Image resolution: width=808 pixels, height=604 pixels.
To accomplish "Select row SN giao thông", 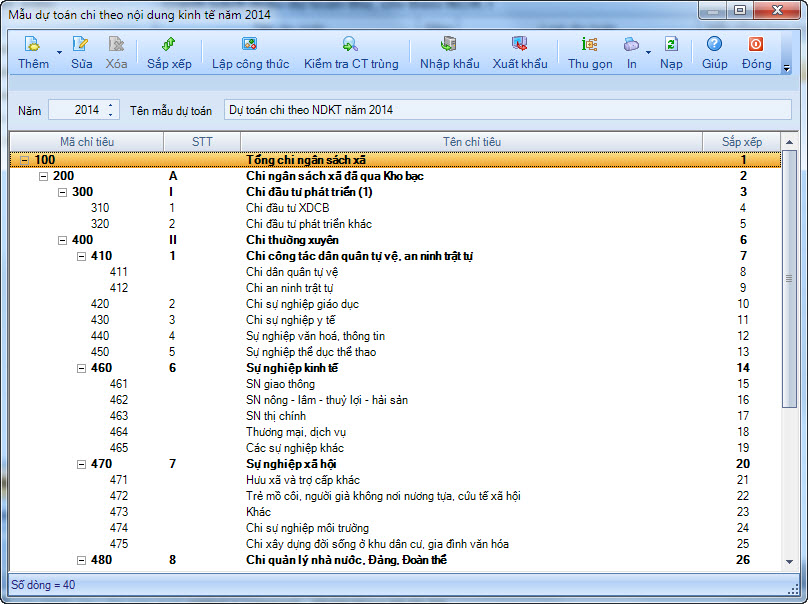I will pyautogui.click(x=395, y=383).
